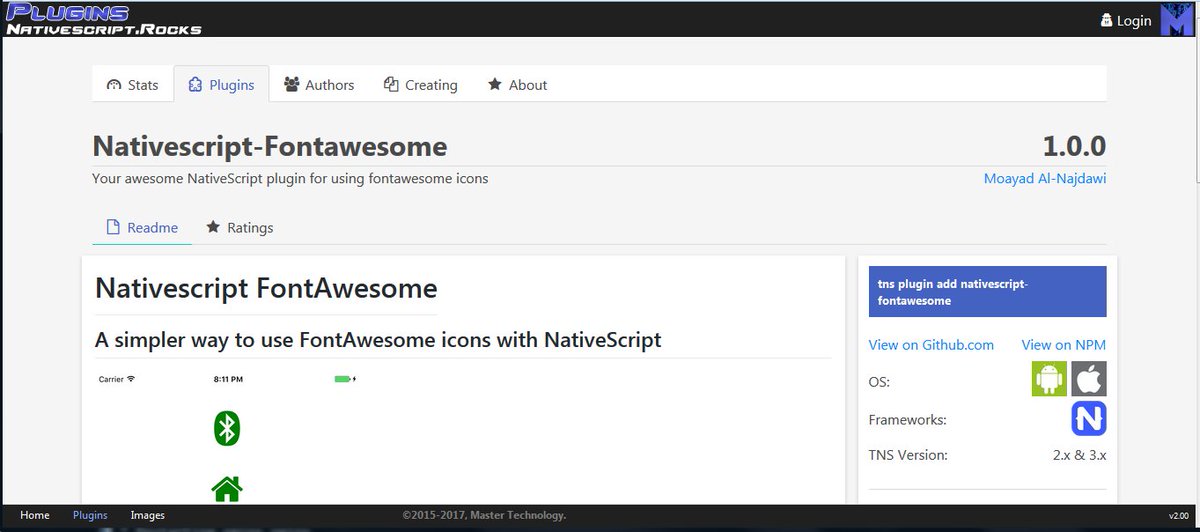Click the Images link in footer

[x=147, y=515]
